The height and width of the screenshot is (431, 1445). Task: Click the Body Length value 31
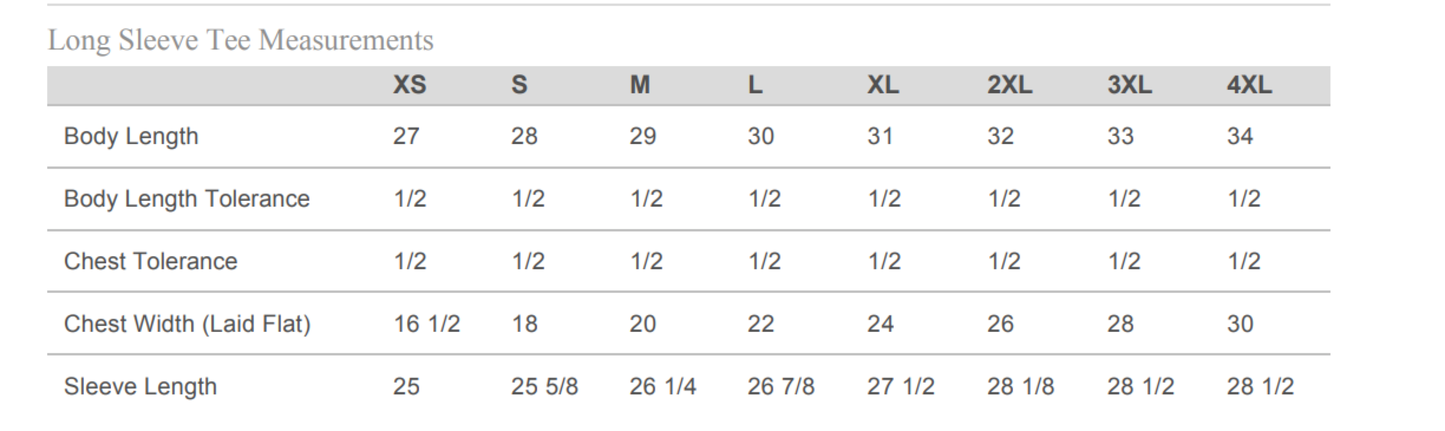(x=880, y=137)
